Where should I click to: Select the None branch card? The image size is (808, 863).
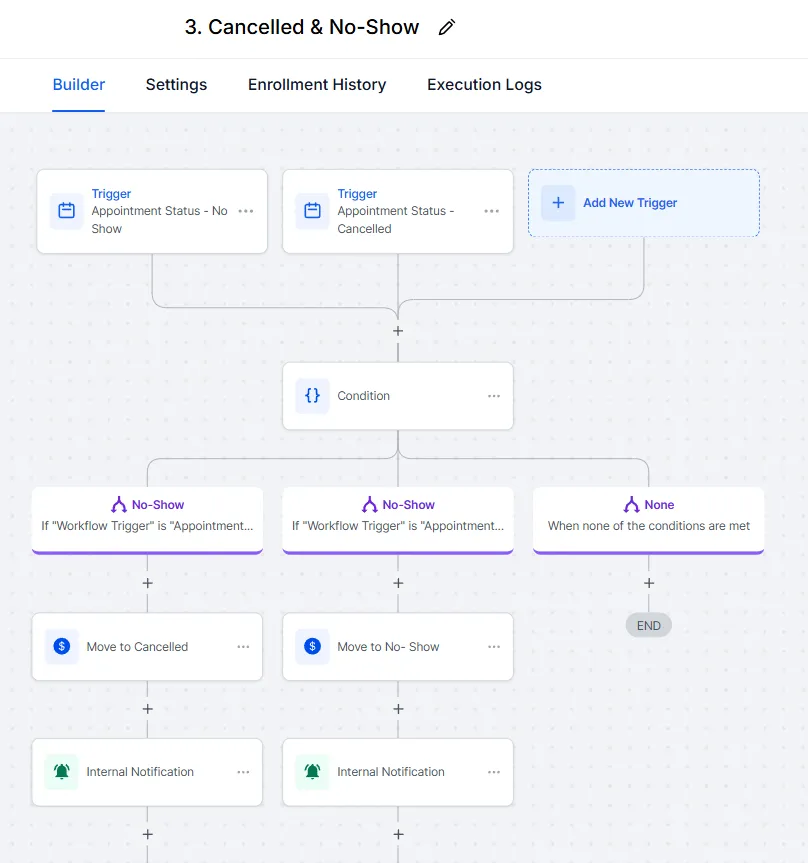click(648, 517)
